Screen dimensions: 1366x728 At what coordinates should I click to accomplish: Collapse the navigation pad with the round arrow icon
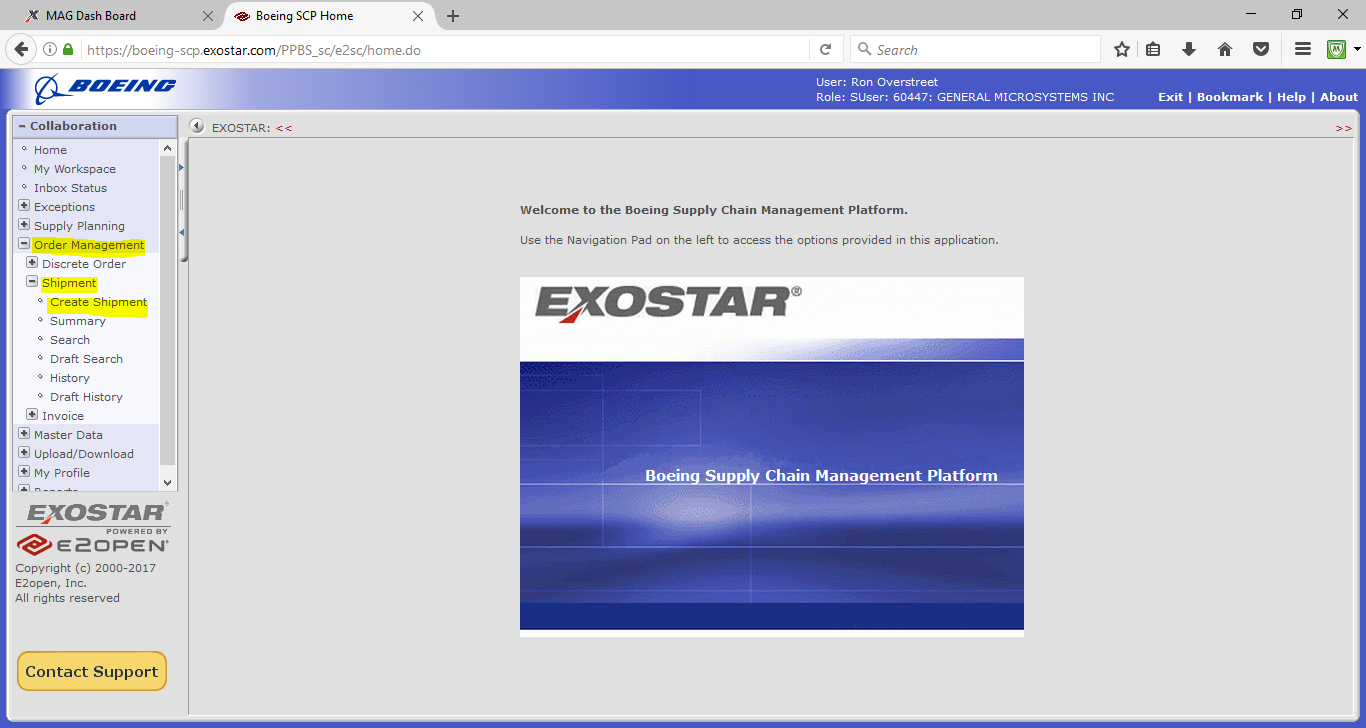197,127
